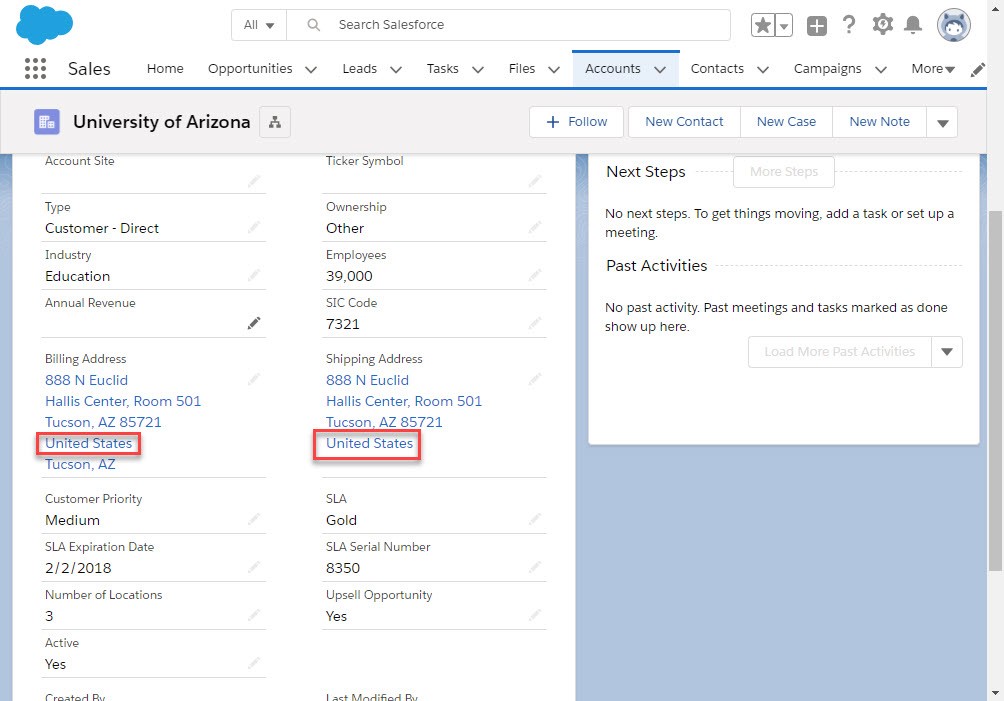Edit the Annual Revenue field pencil
This screenshot has height=701, width=1004.
254,323
